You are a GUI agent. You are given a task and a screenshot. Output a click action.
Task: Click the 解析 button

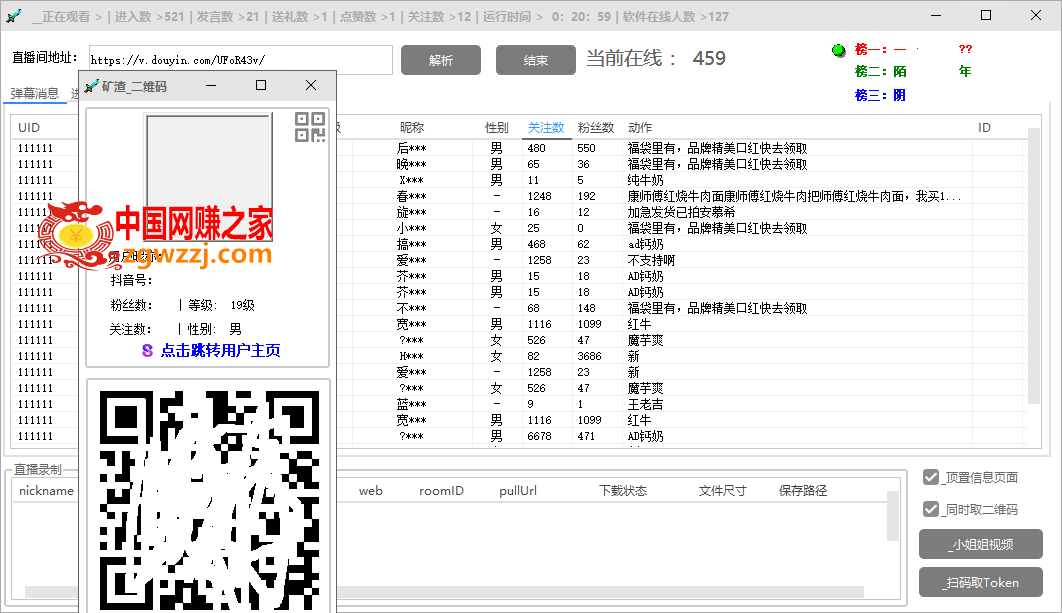coord(441,60)
